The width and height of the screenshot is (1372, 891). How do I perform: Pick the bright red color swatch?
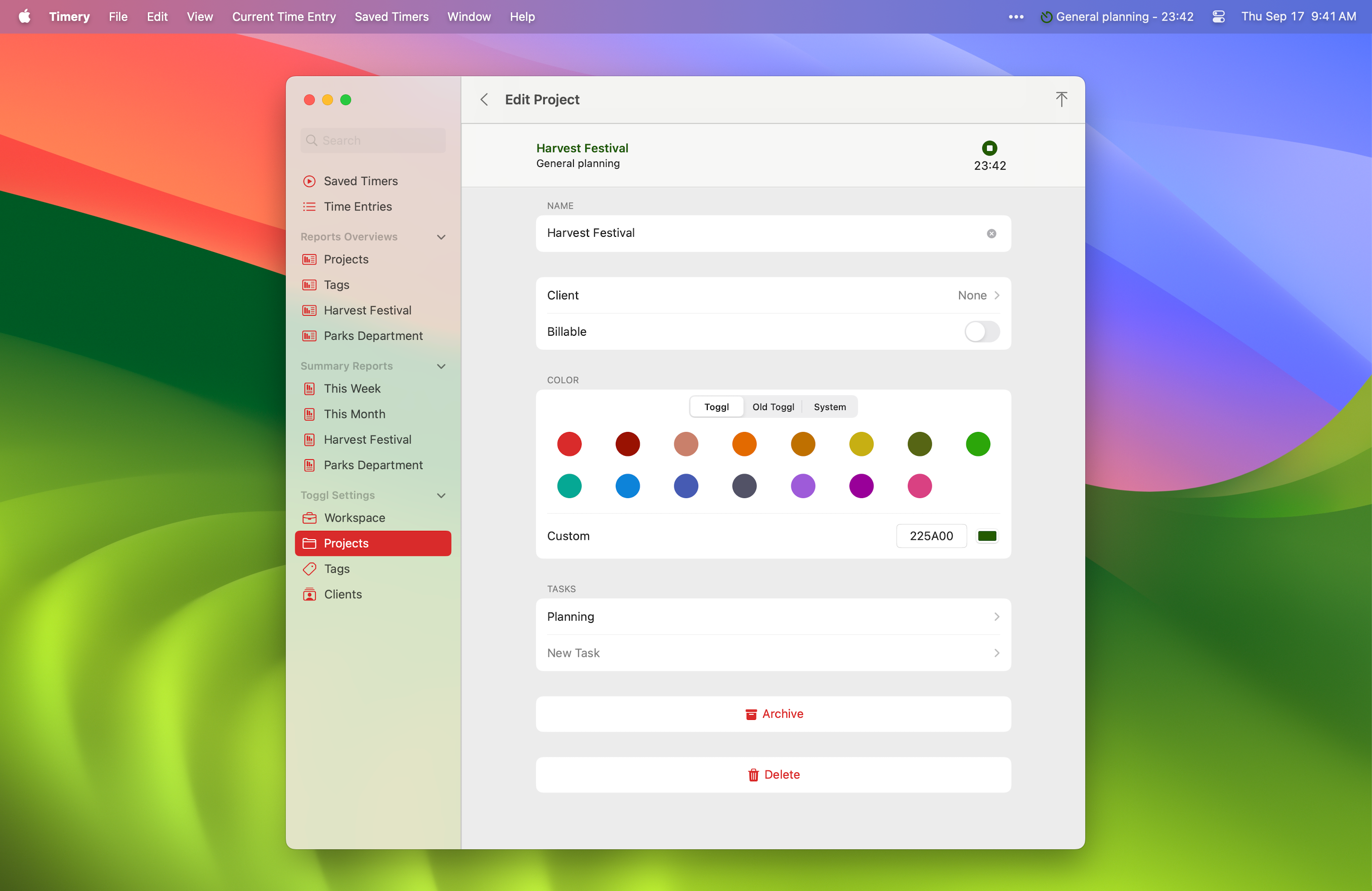click(x=569, y=444)
